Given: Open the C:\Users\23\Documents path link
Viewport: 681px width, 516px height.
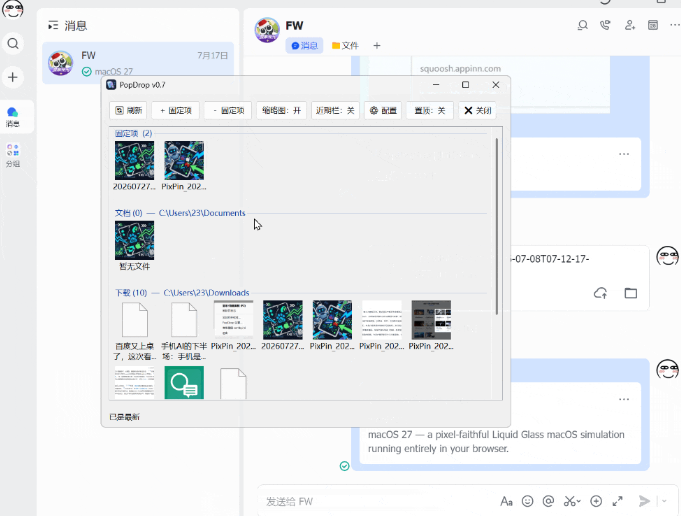Looking at the screenshot, I should [x=202, y=213].
